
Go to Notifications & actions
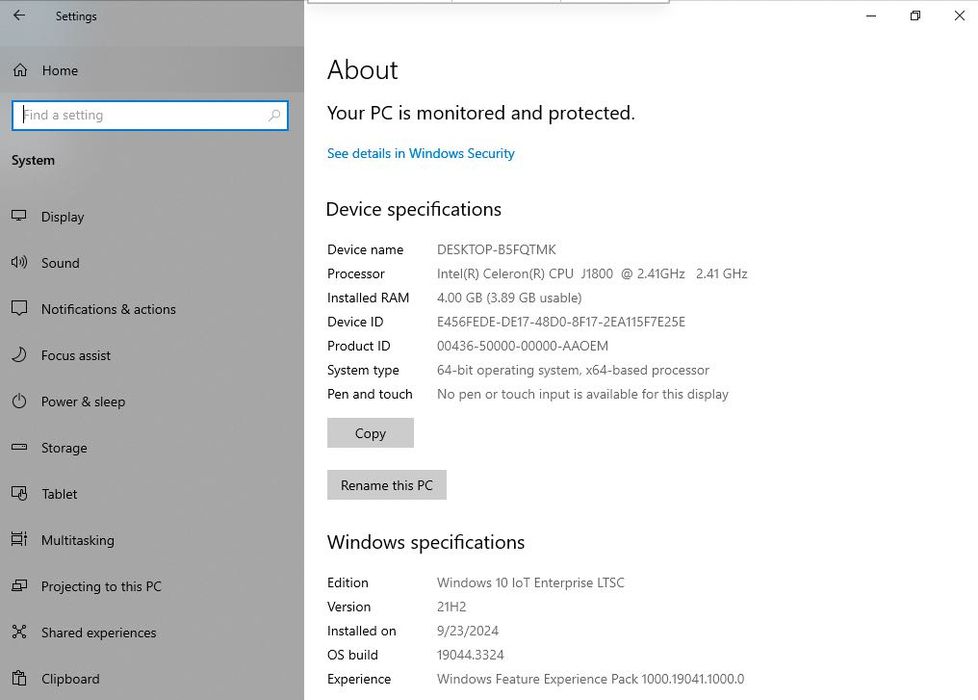click(152, 309)
